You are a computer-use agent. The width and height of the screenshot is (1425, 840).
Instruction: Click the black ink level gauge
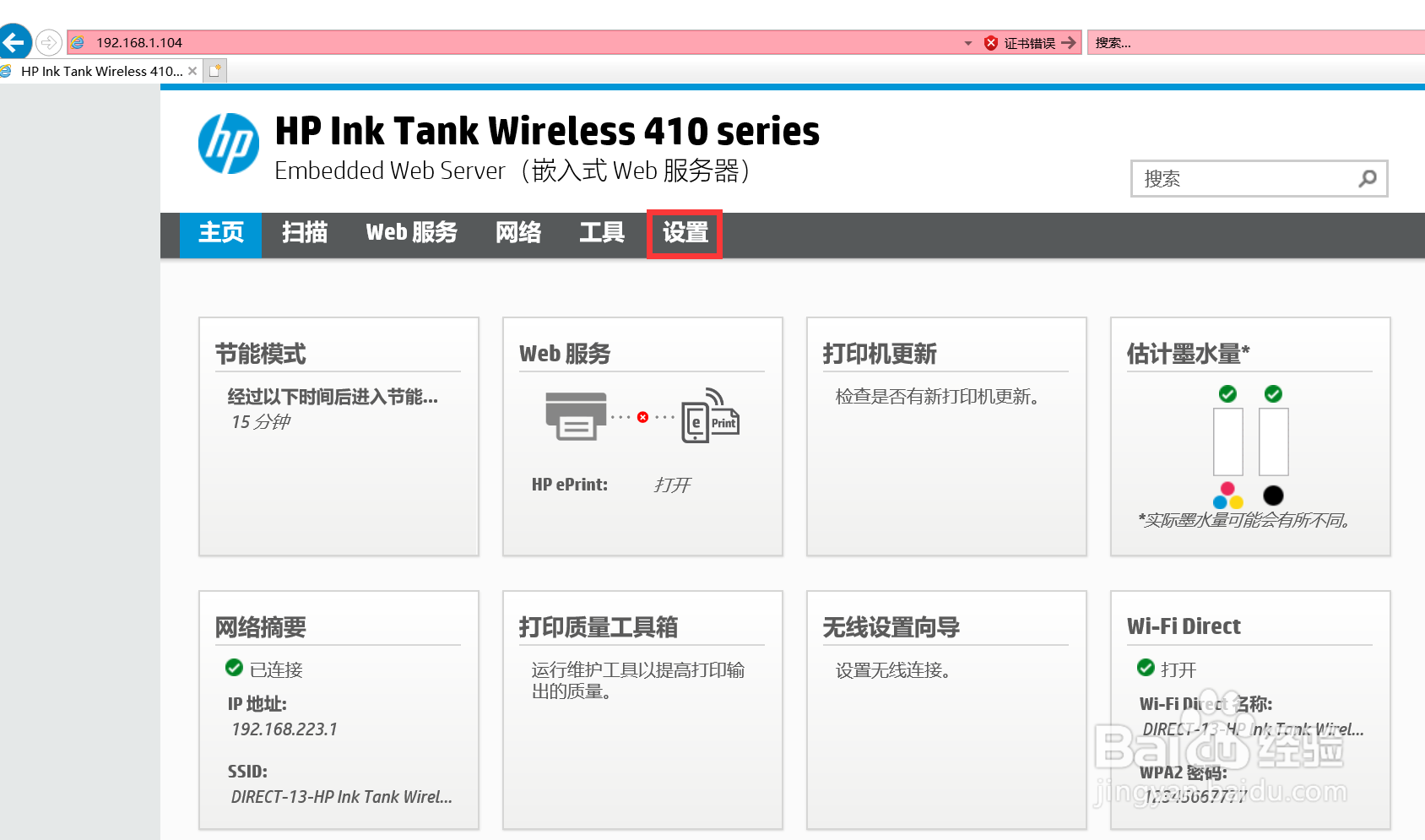pos(1274,442)
